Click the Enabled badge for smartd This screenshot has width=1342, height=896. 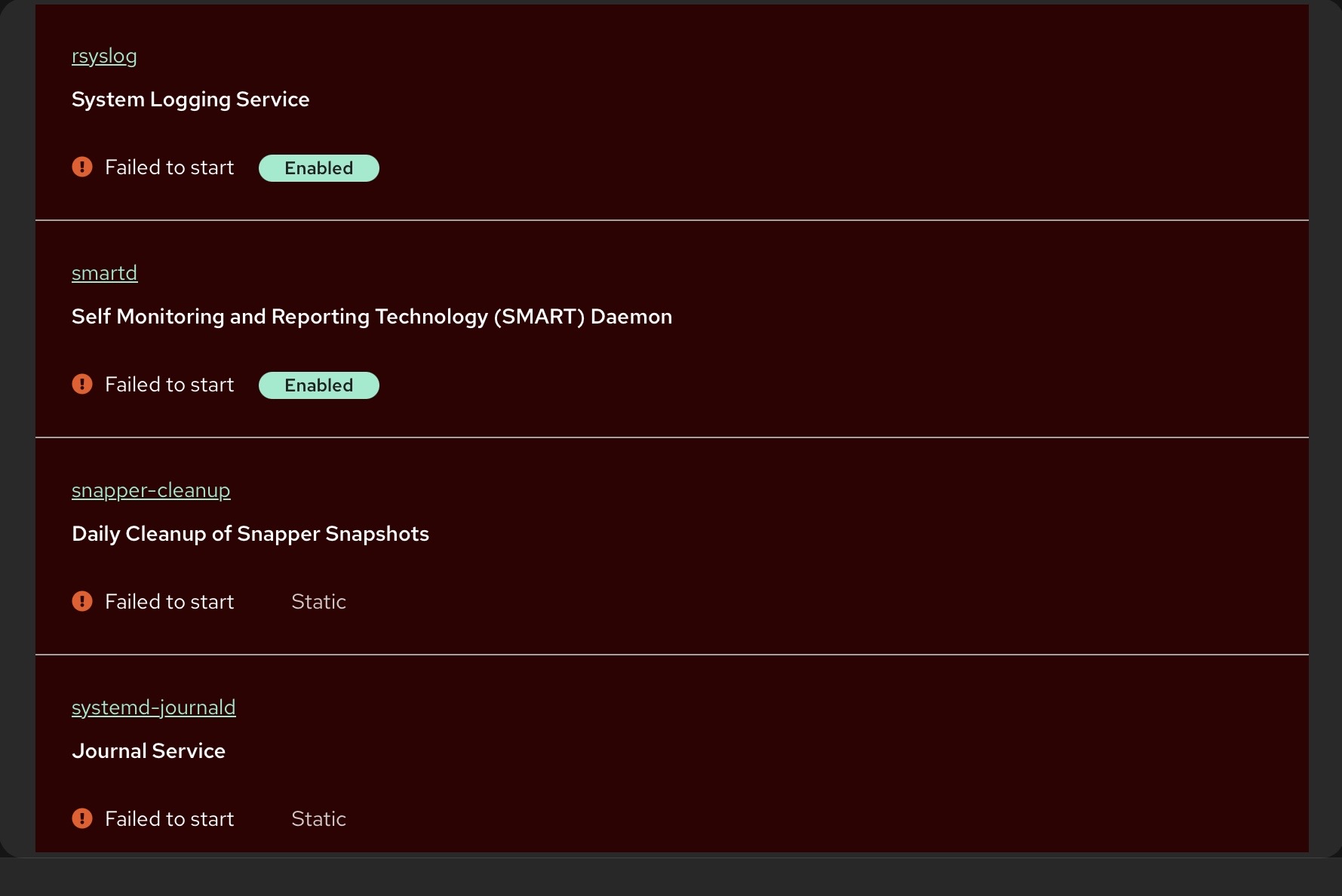[x=318, y=385]
